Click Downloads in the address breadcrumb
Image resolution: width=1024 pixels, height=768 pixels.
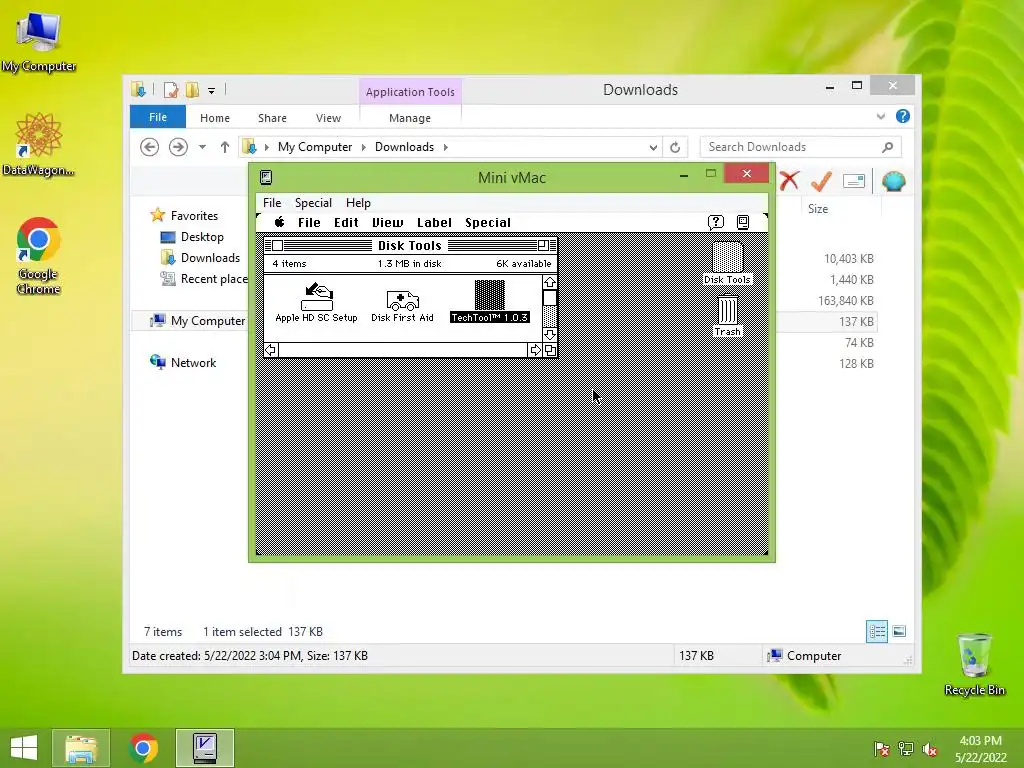click(x=404, y=147)
